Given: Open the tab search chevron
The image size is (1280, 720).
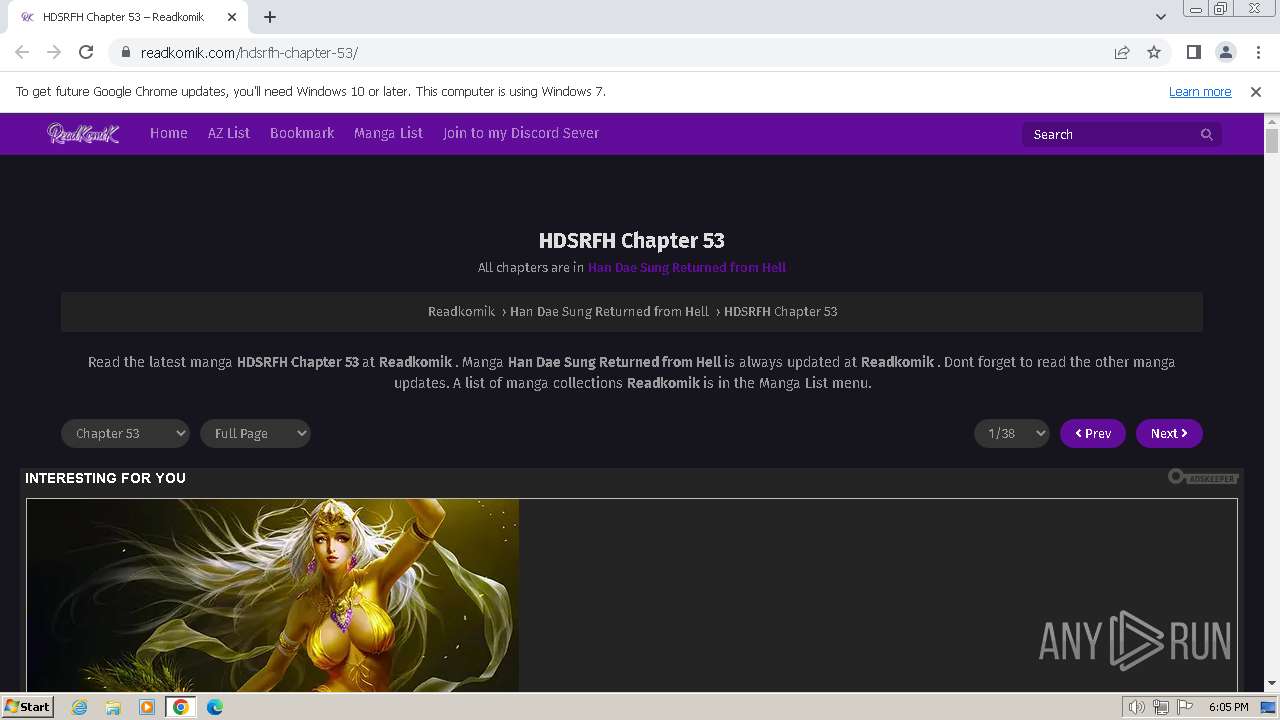Looking at the screenshot, I should pos(1161,17).
